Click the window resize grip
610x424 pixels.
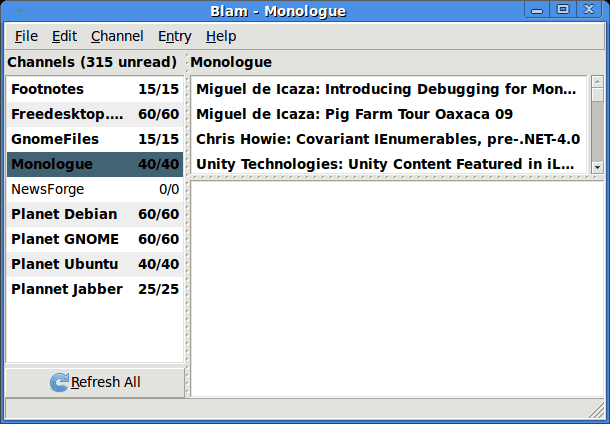597,411
